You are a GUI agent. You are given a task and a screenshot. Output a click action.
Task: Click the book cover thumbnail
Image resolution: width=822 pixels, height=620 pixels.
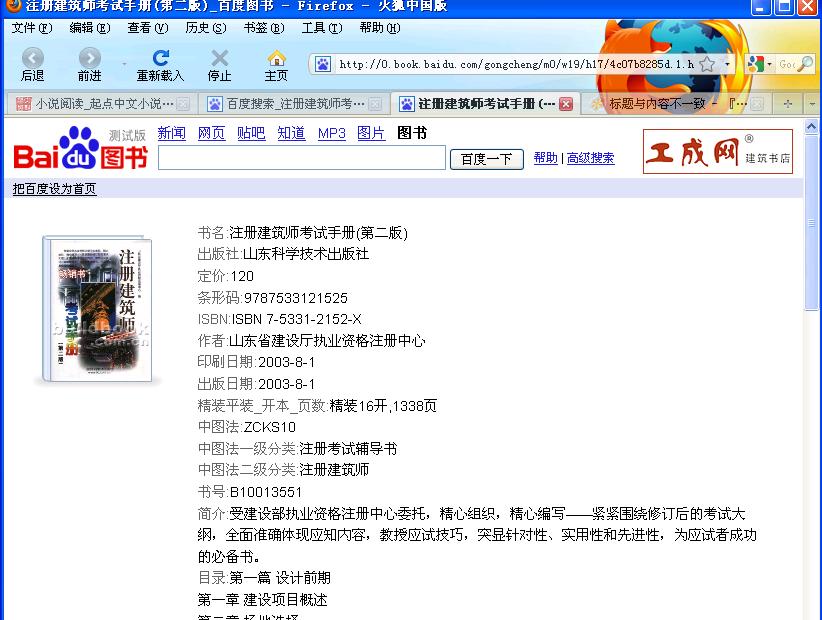(x=98, y=309)
